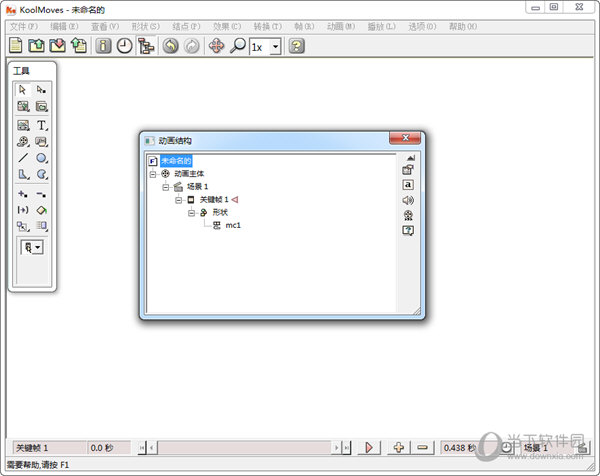The width and height of the screenshot is (600, 476).
Task: Click the film reel icon in the structure panel
Action: point(408,215)
